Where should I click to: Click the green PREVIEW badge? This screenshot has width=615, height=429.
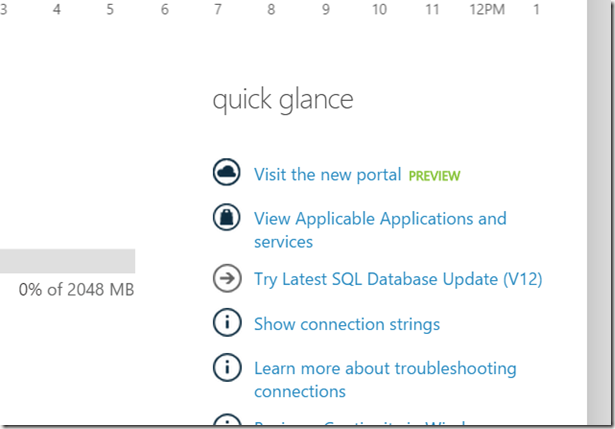click(434, 176)
